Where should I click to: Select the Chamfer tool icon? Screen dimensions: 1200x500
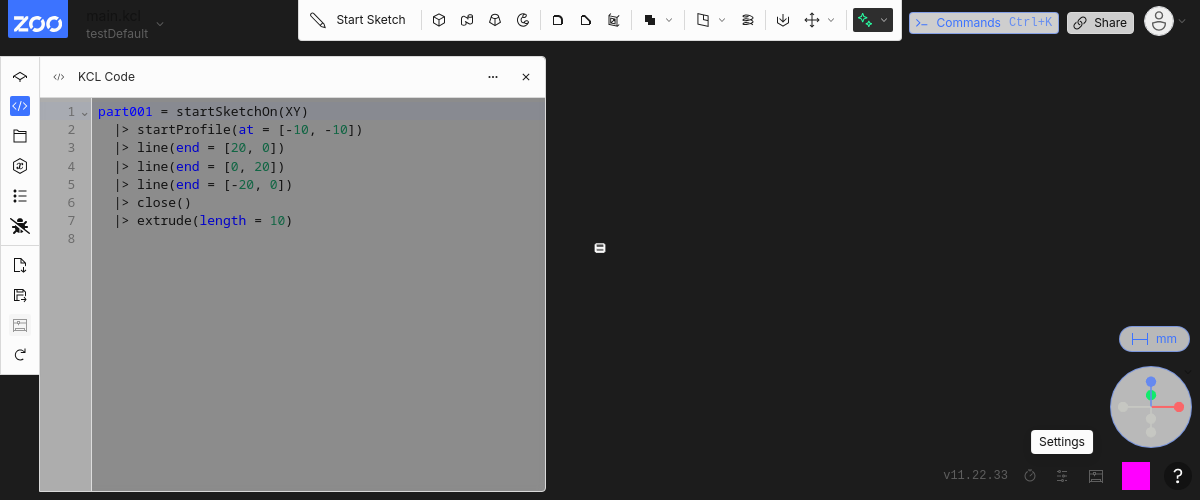pos(586,20)
